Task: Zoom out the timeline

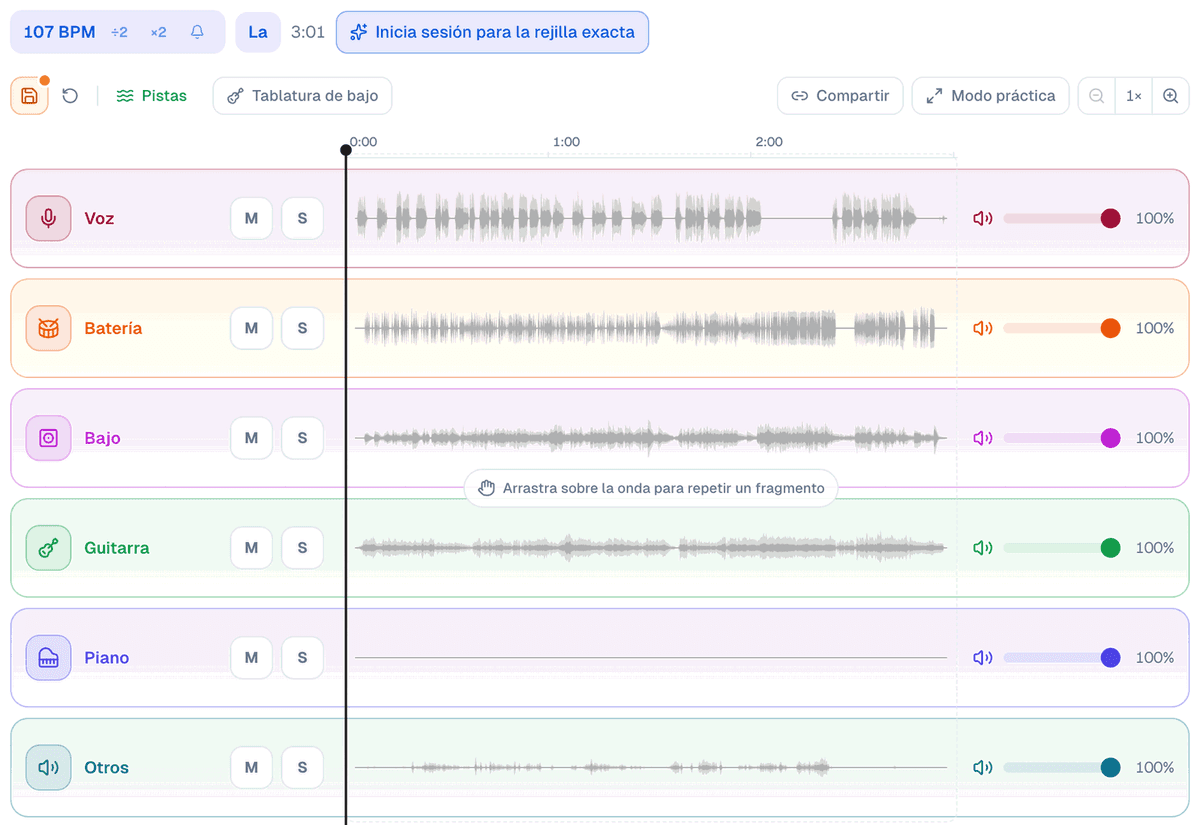Action: tap(1097, 96)
